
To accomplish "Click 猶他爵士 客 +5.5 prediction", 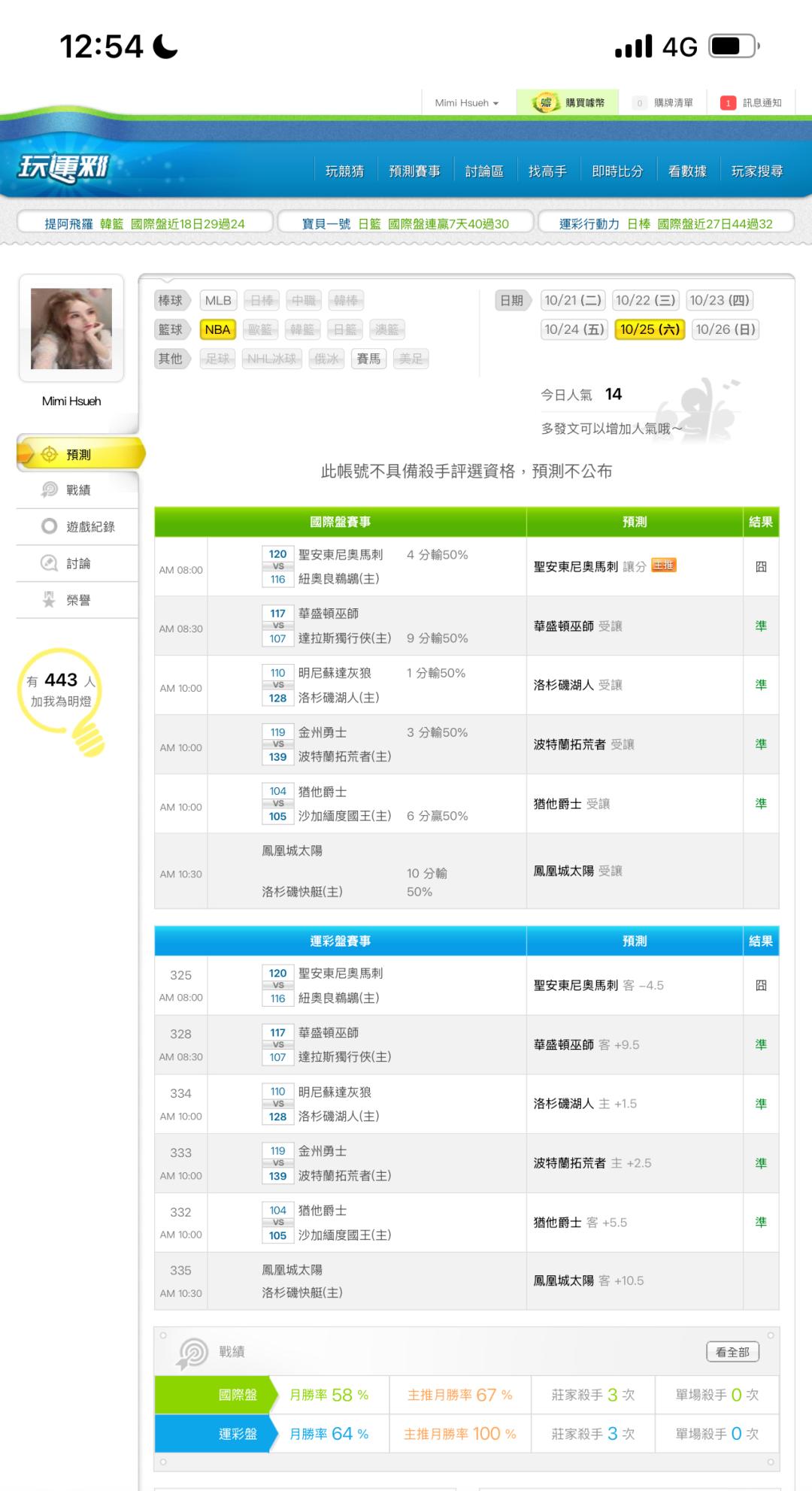I will pyautogui.click(x=580, y=1223).
